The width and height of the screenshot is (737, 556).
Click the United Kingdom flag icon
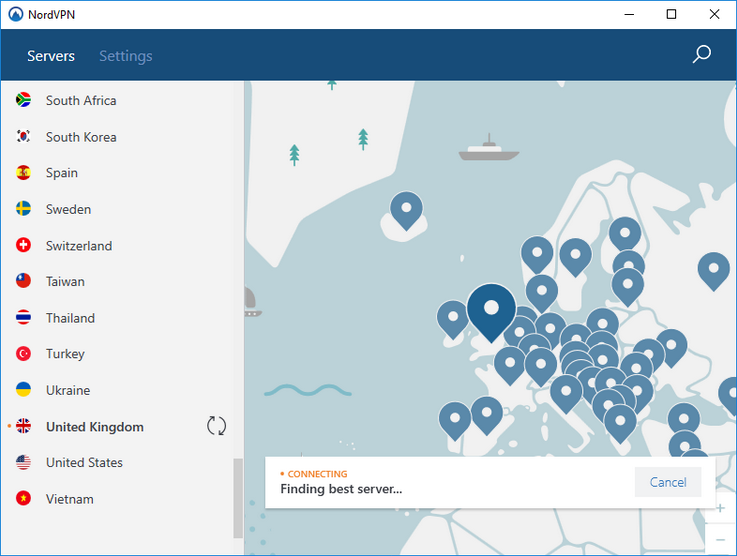[x=23, y=426]
